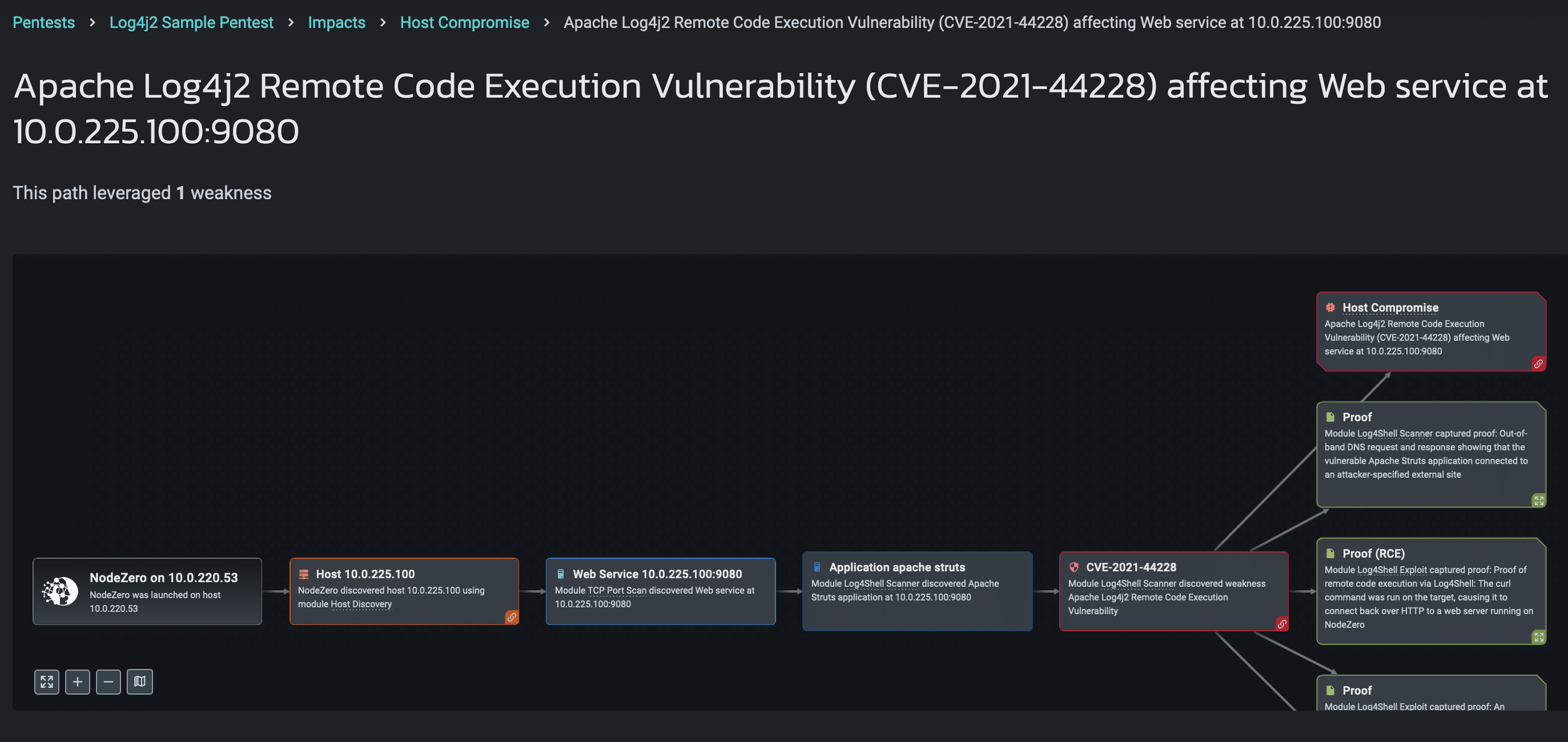Open the link icon on Host Compromise node
The image size is (1568, 742).
point(1539,363)
